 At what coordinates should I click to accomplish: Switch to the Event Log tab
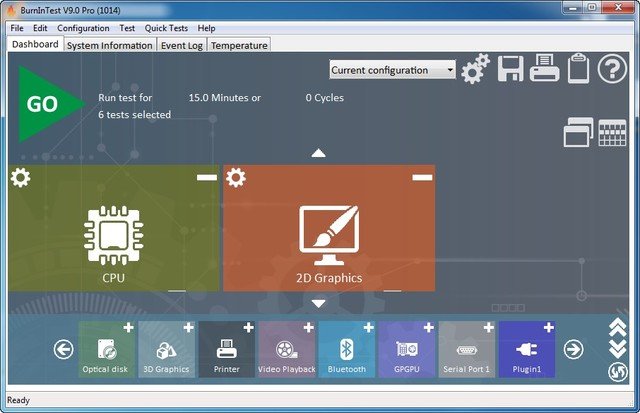[x=182, y=45]
